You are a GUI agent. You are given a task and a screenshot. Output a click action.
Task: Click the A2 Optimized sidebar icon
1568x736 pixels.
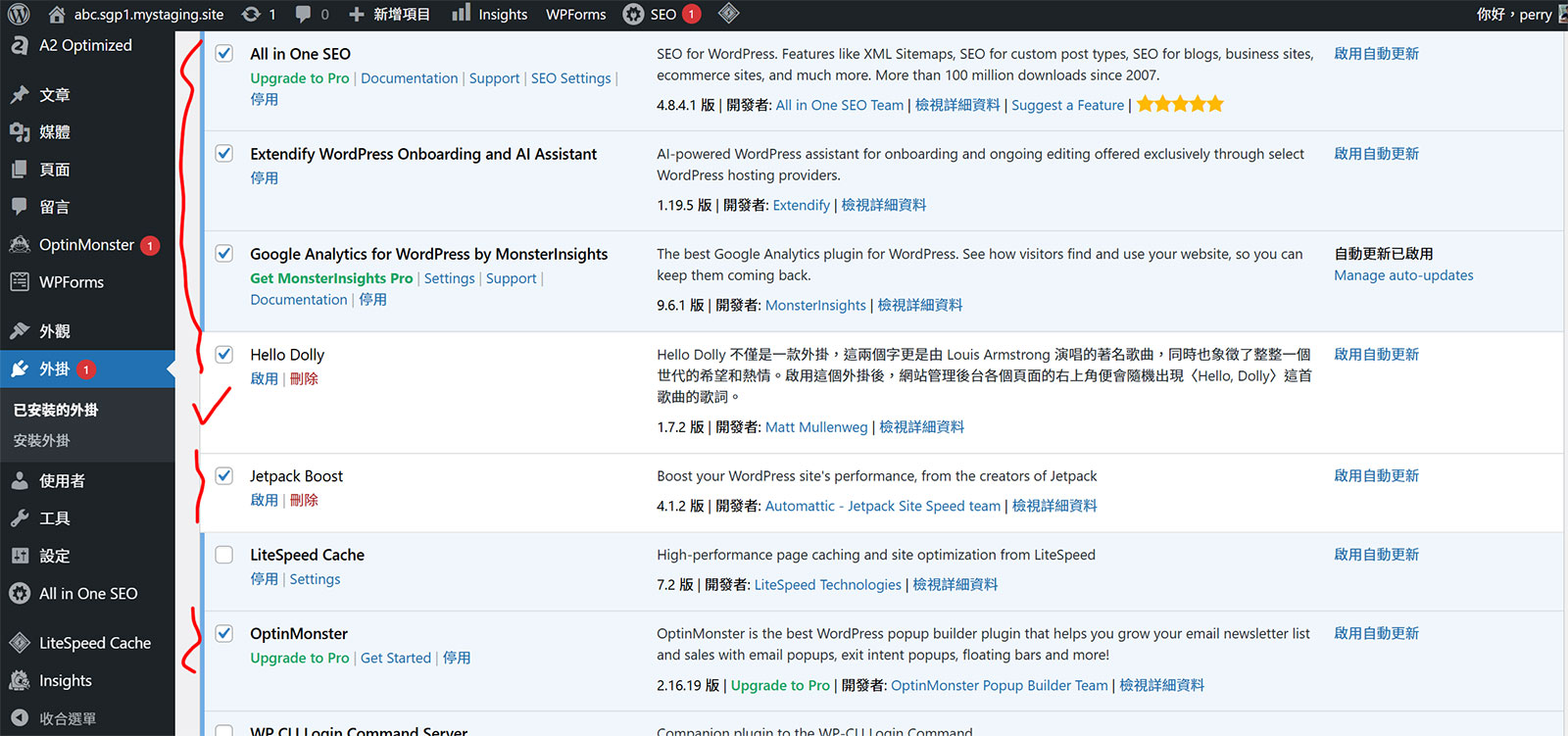[19, 45]
